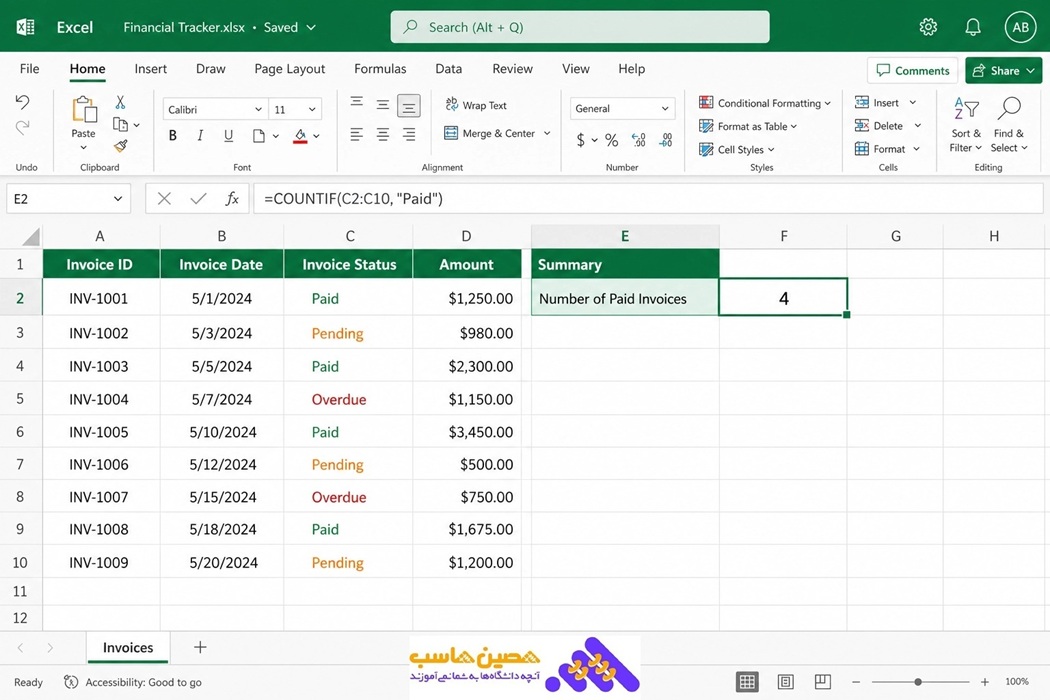Align cell text to the right

click(408, 135)
